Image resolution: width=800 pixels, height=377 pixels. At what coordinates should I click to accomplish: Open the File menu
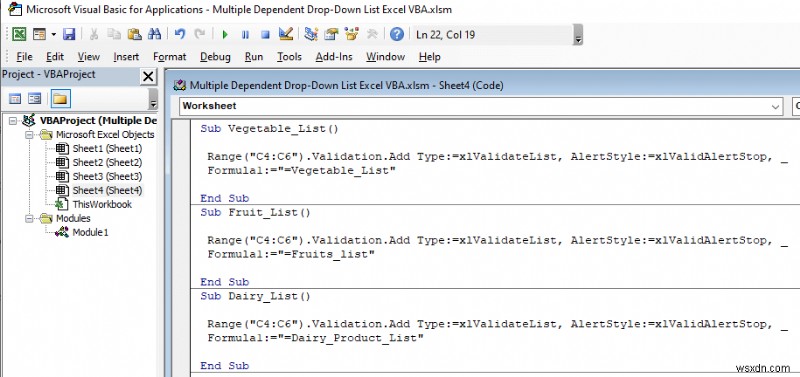point(24,57)
